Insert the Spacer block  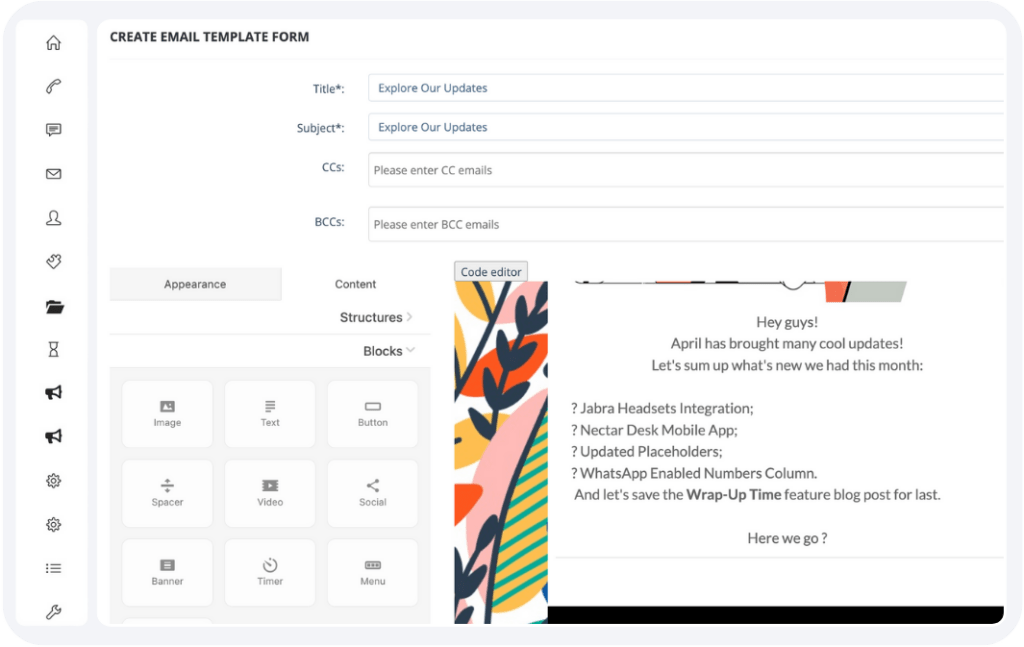166,492
